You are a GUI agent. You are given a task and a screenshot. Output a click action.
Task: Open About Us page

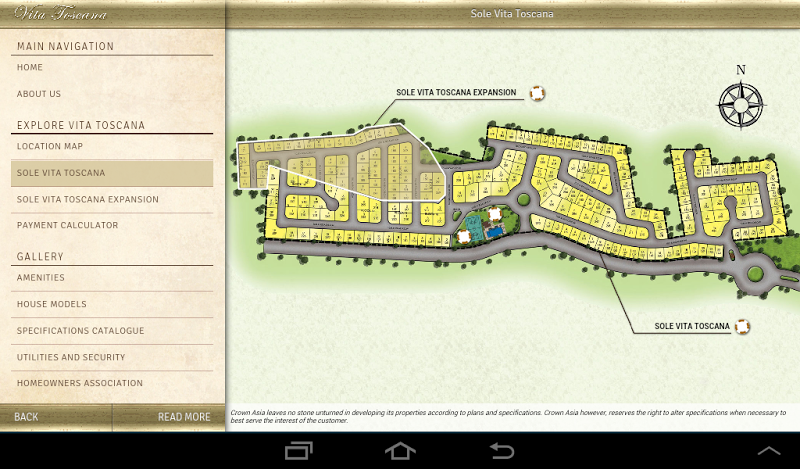tap(112, 94)
